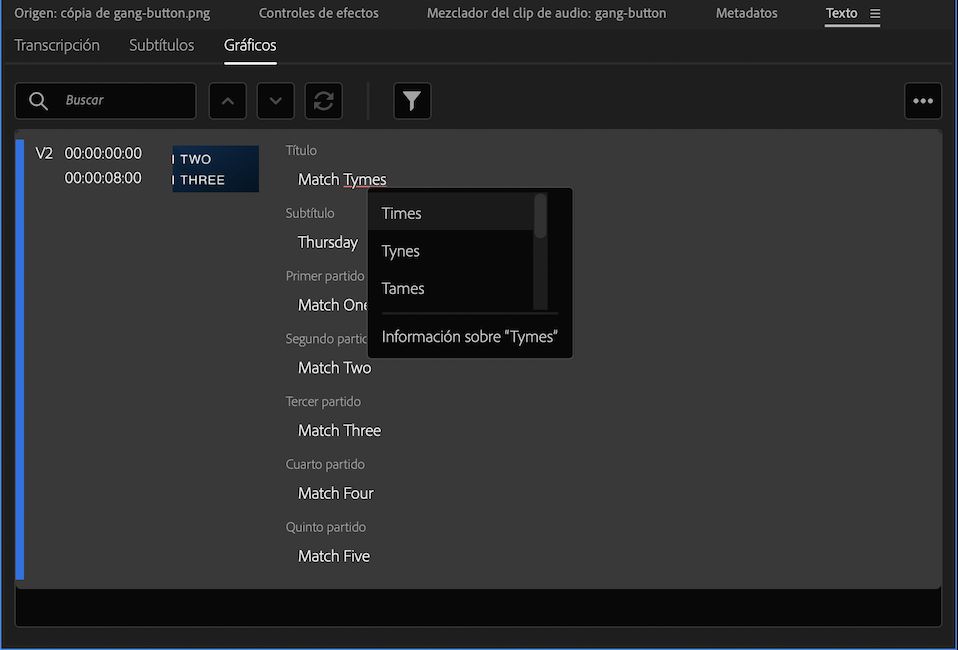Click the graphic clip thumbnail
The width and height of the screenshot is (958, 650).
click(x=216, y=169)
